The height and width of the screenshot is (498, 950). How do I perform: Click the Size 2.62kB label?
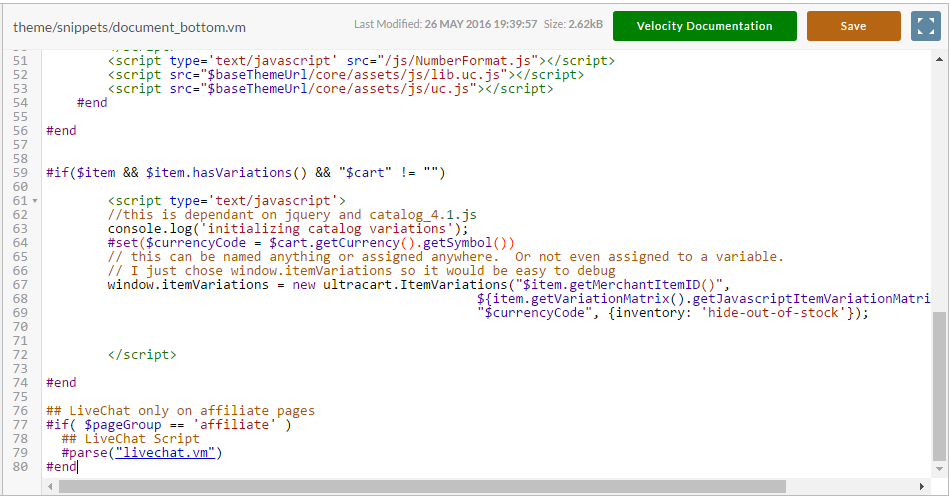click(573, 24)
